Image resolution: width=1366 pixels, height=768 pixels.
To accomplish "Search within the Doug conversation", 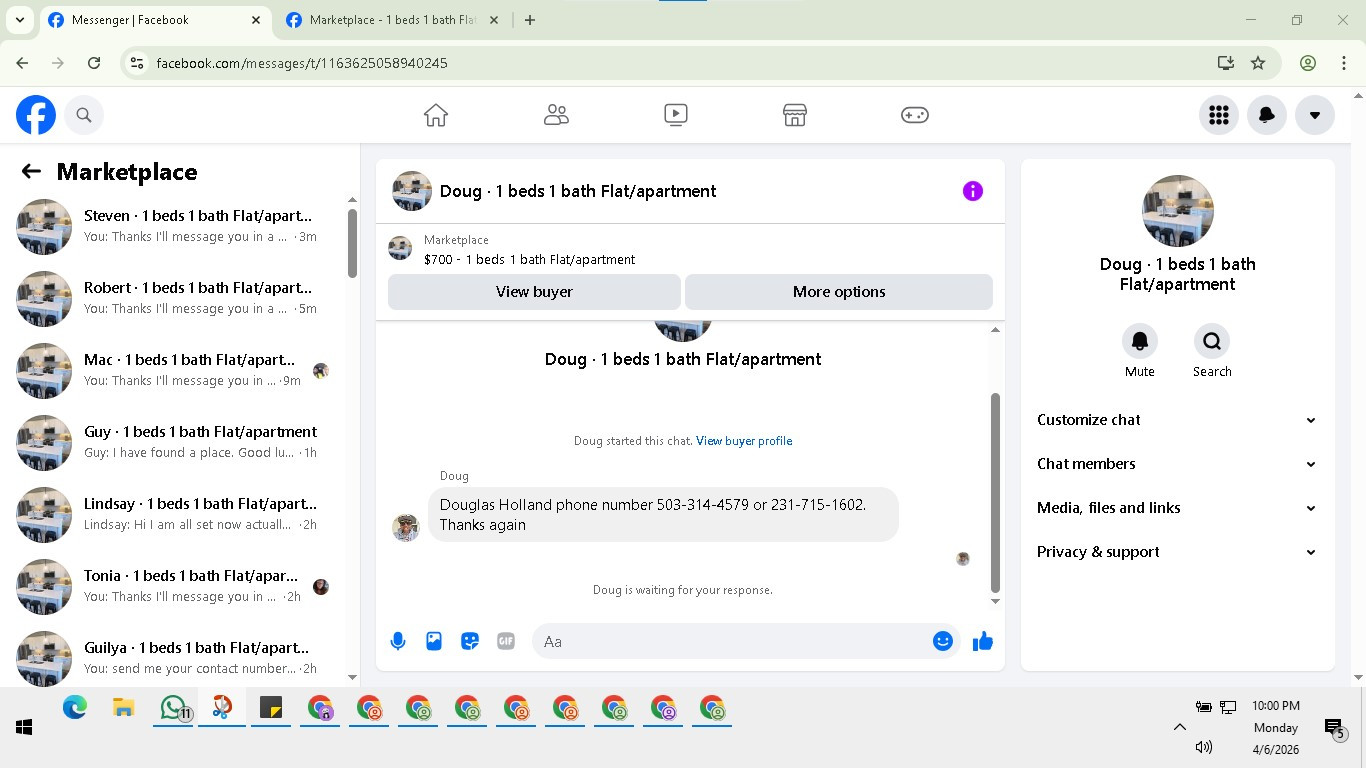I will point(1212,341).
